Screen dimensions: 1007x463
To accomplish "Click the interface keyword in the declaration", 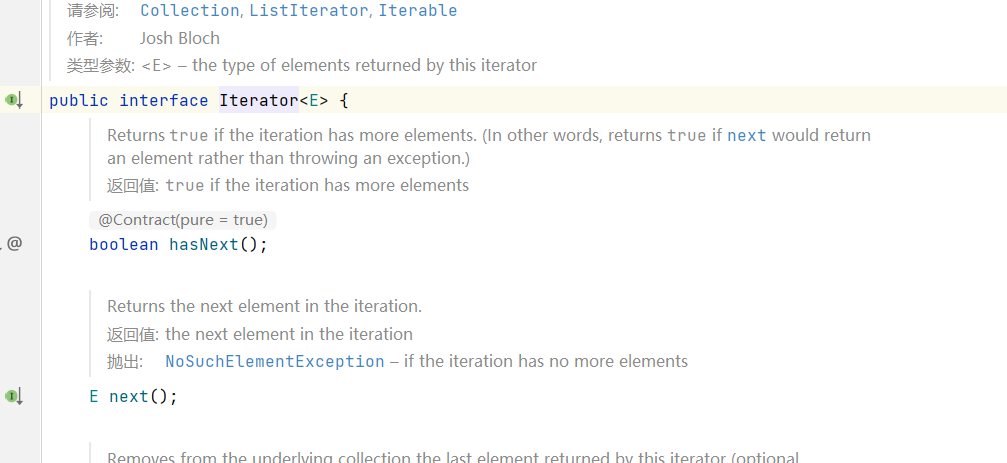I will [x=164, y=101].
